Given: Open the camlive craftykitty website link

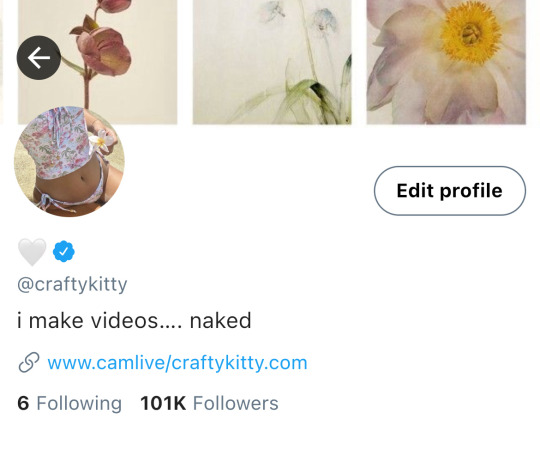Looking at the screenshot, I should 177,363.
